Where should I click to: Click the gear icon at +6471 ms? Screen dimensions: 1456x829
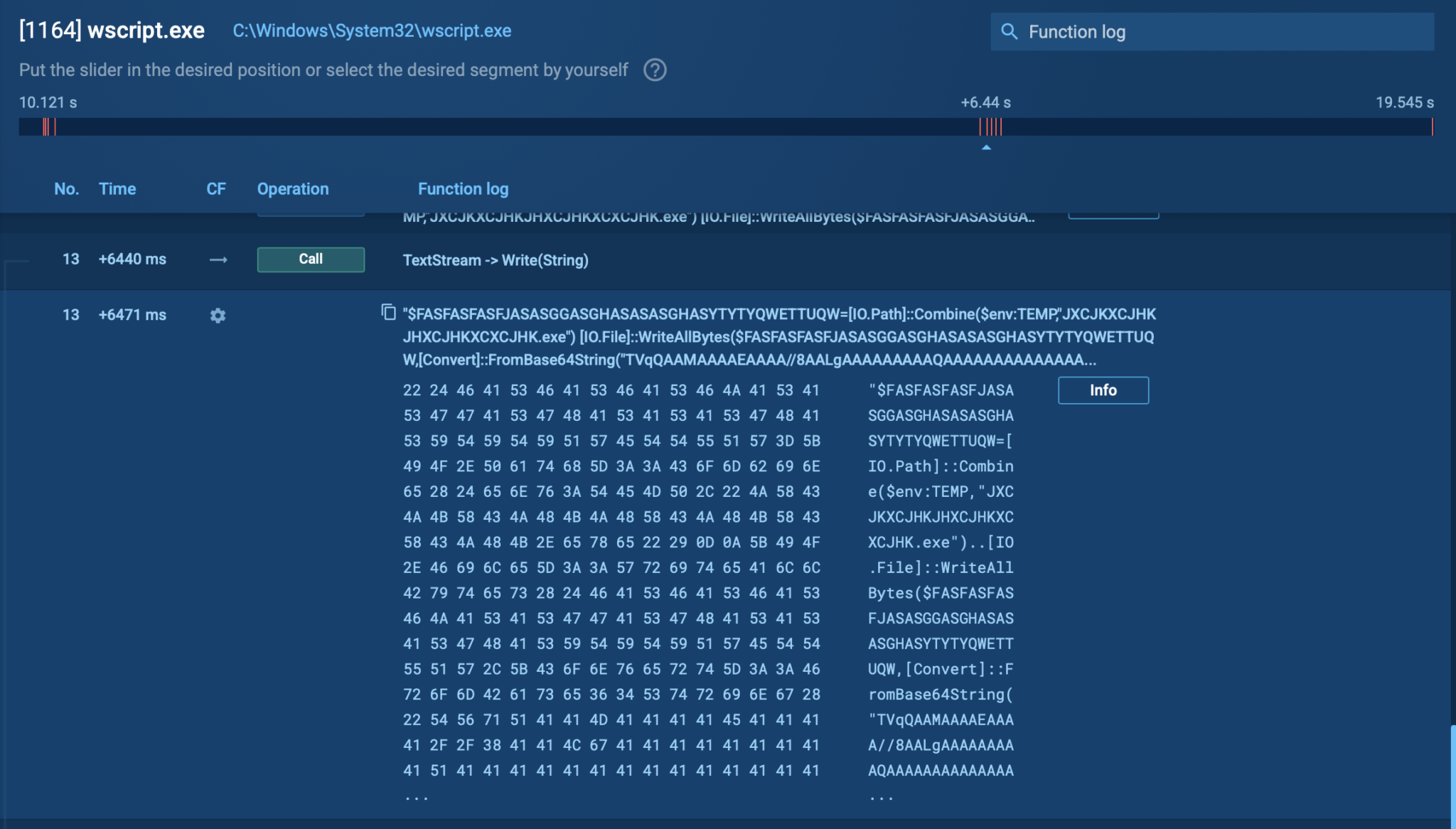tap(218, 315)
